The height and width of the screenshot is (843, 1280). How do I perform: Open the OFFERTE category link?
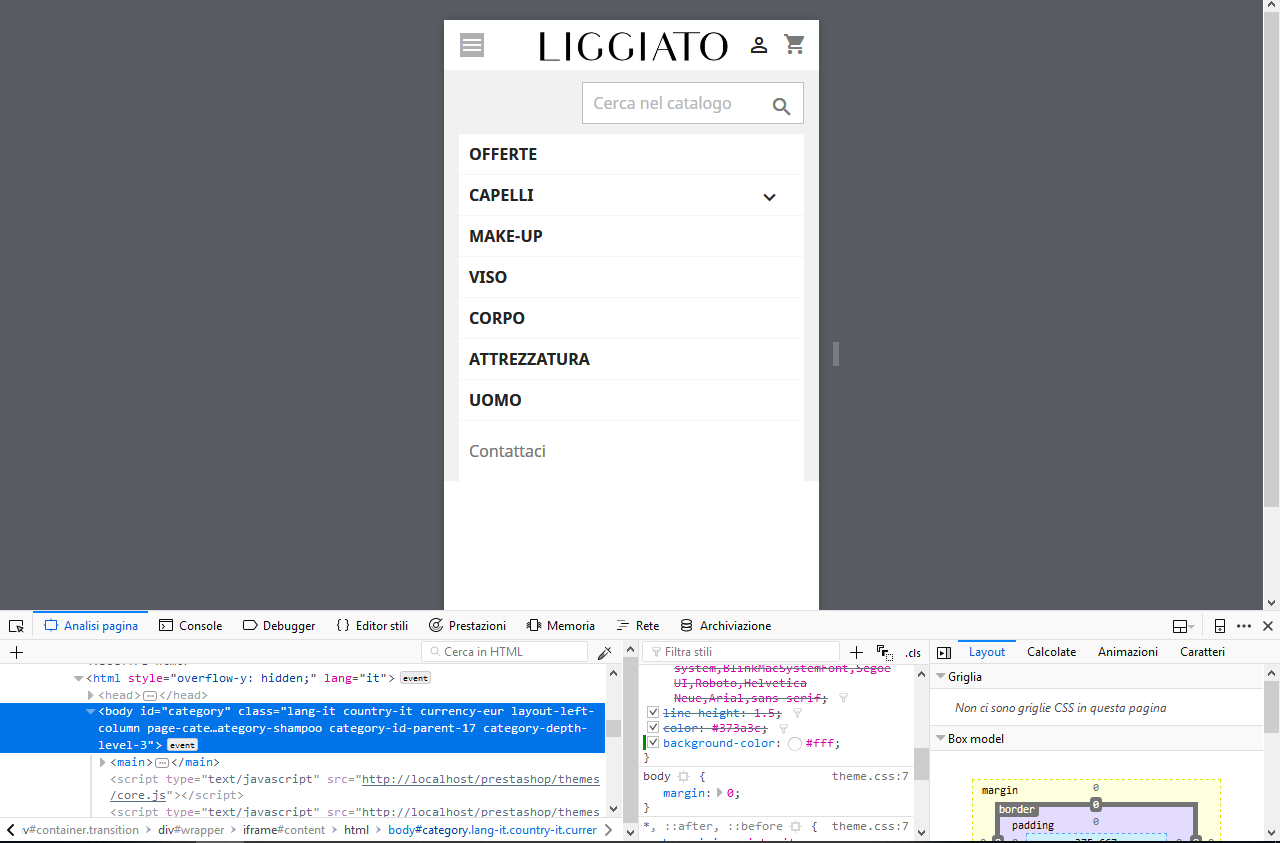(503, 154)
